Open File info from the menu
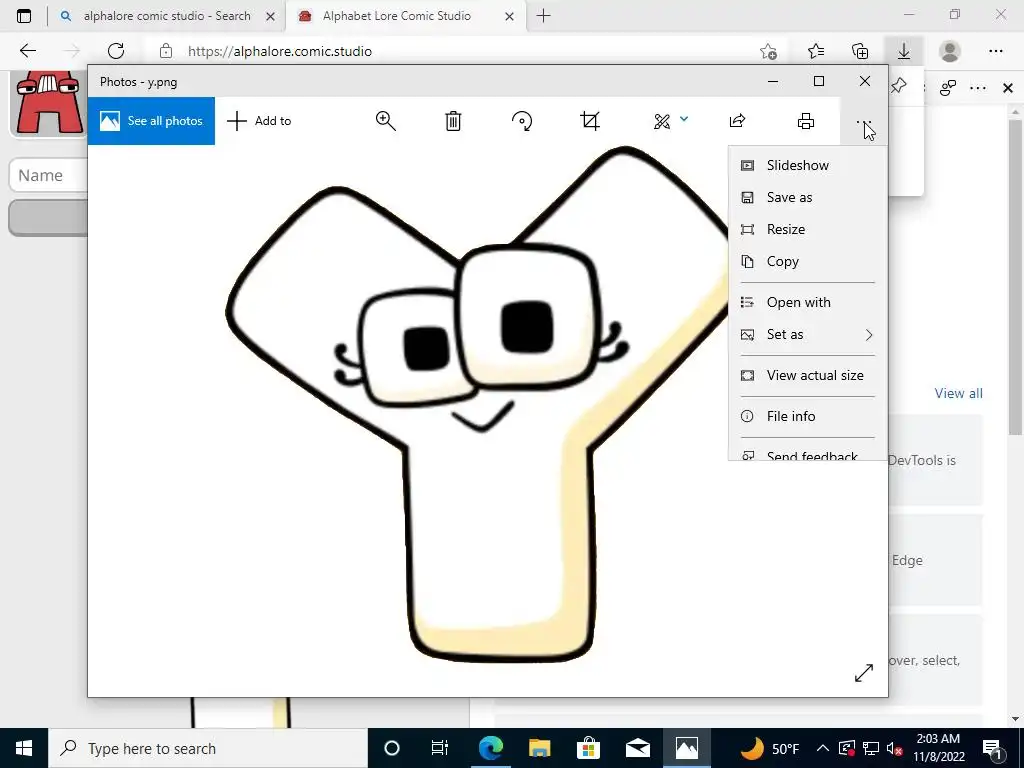This screenshot has width=1024, height=768. [808, 417]
